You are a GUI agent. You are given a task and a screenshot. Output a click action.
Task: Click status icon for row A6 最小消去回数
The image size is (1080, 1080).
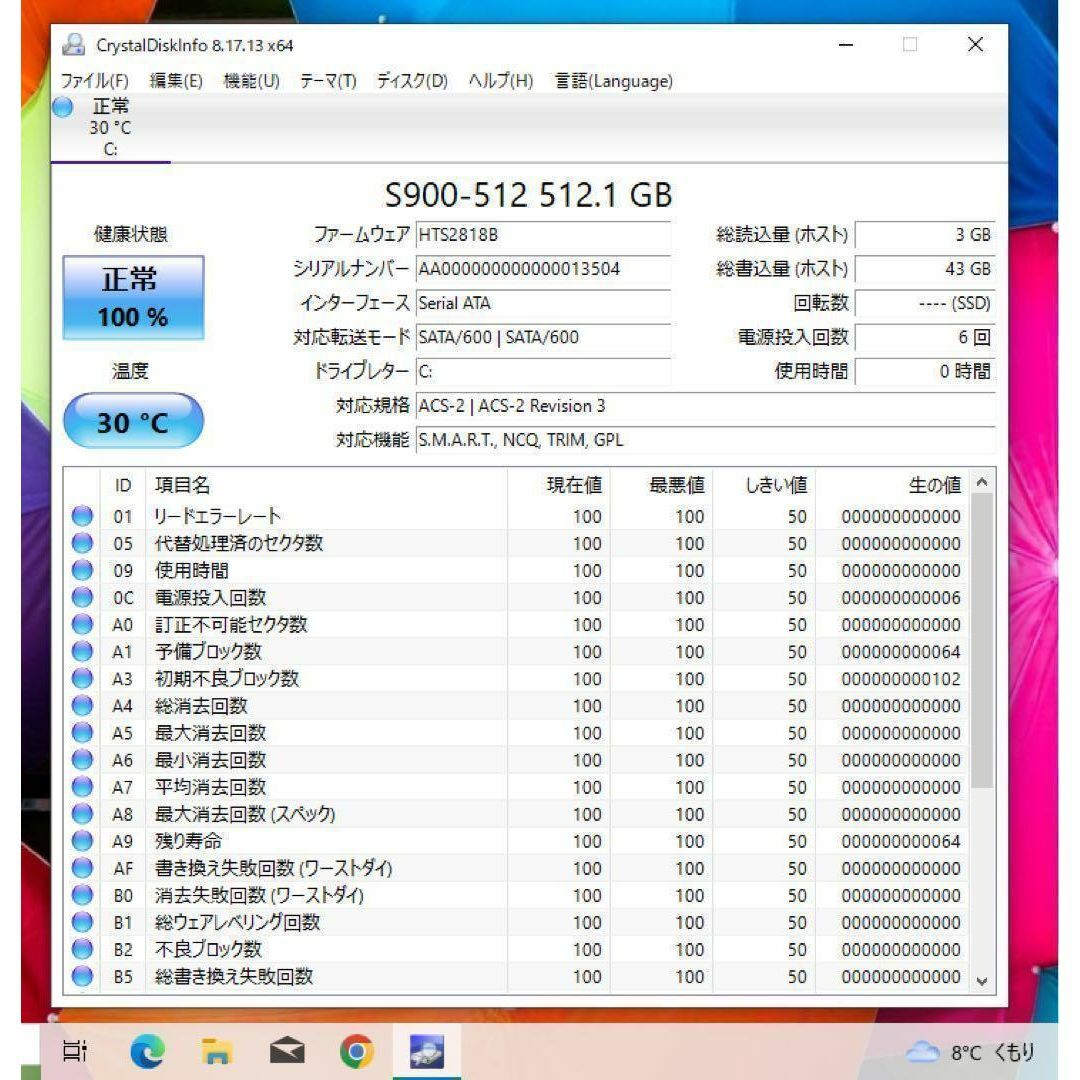click(82, 760)
